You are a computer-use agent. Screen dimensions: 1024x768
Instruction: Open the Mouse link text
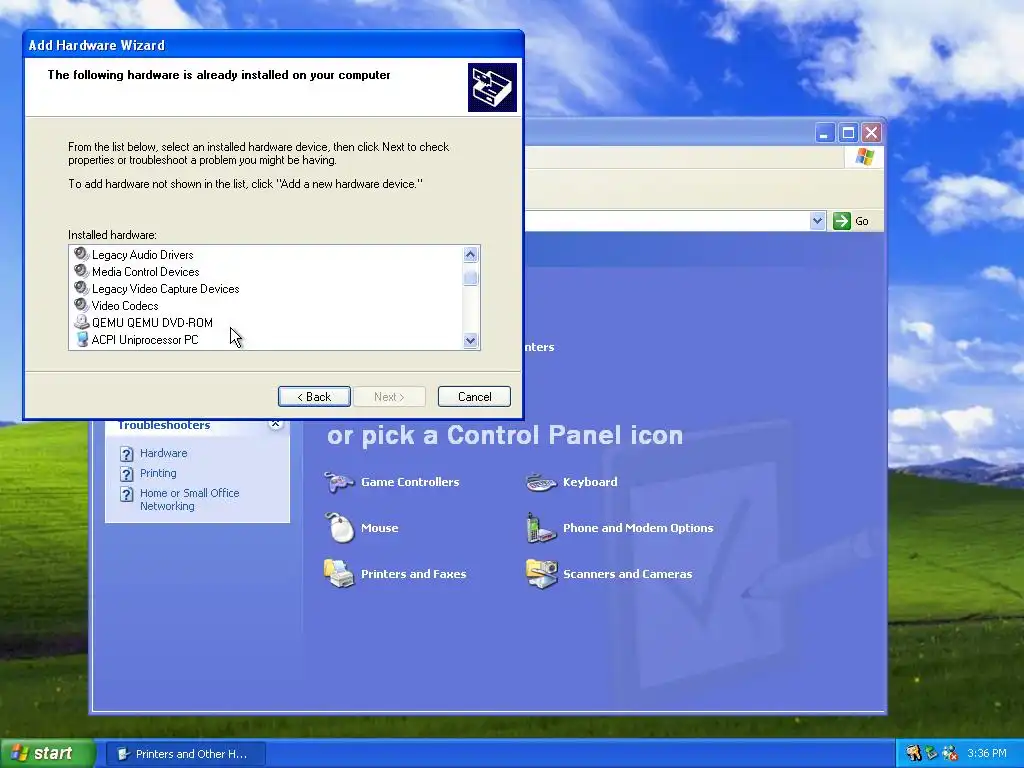(x=379, y=528)
